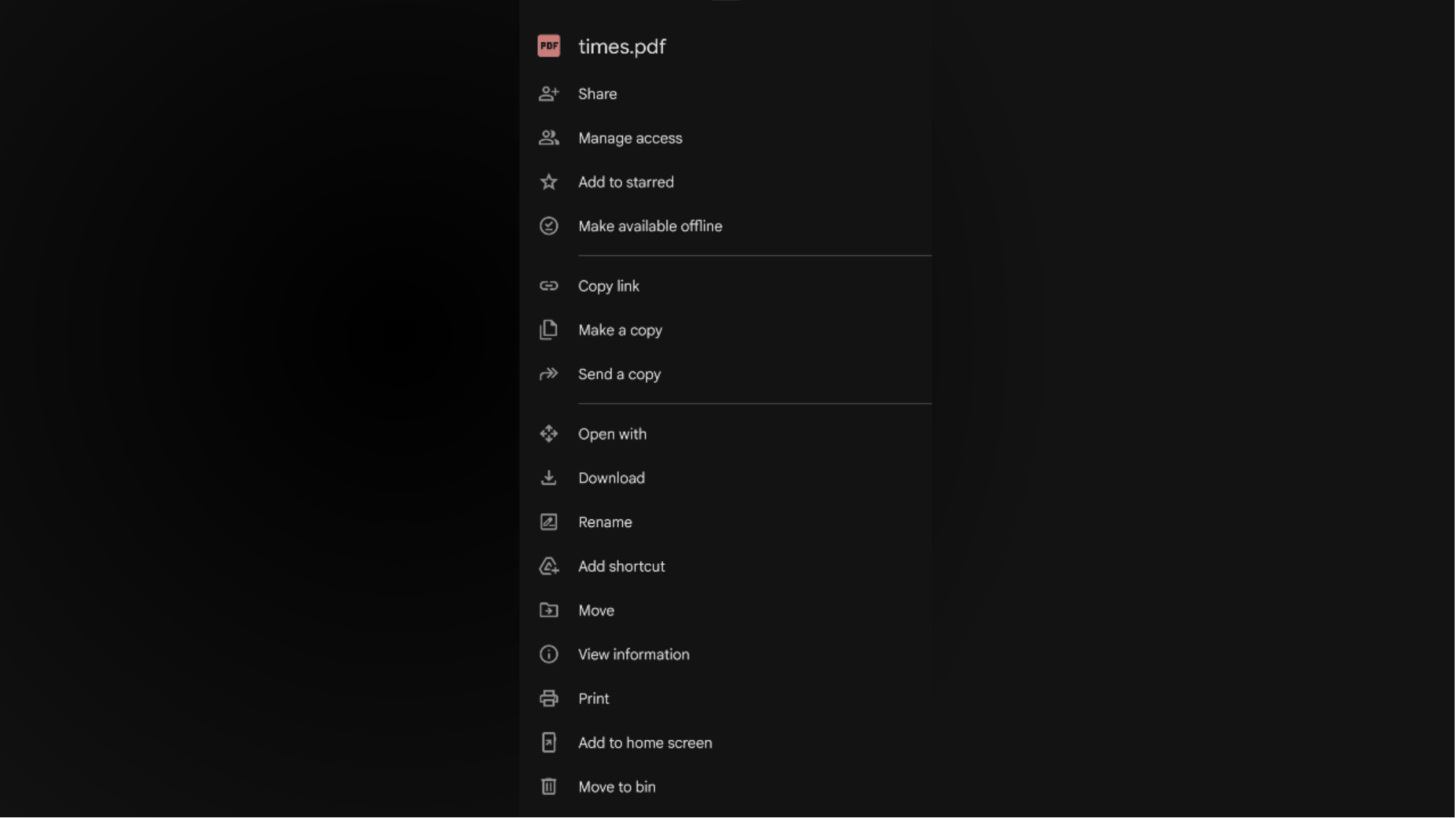Click the red PDF file icon
The image size is (1456, 818).
tap(549, 46)
